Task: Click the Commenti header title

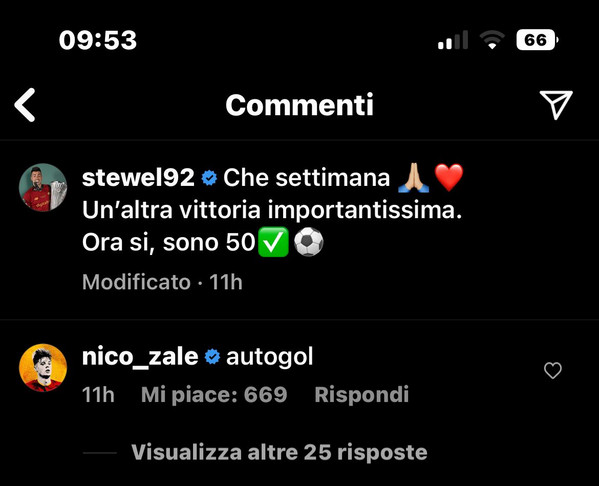Action: click(299, 105)
